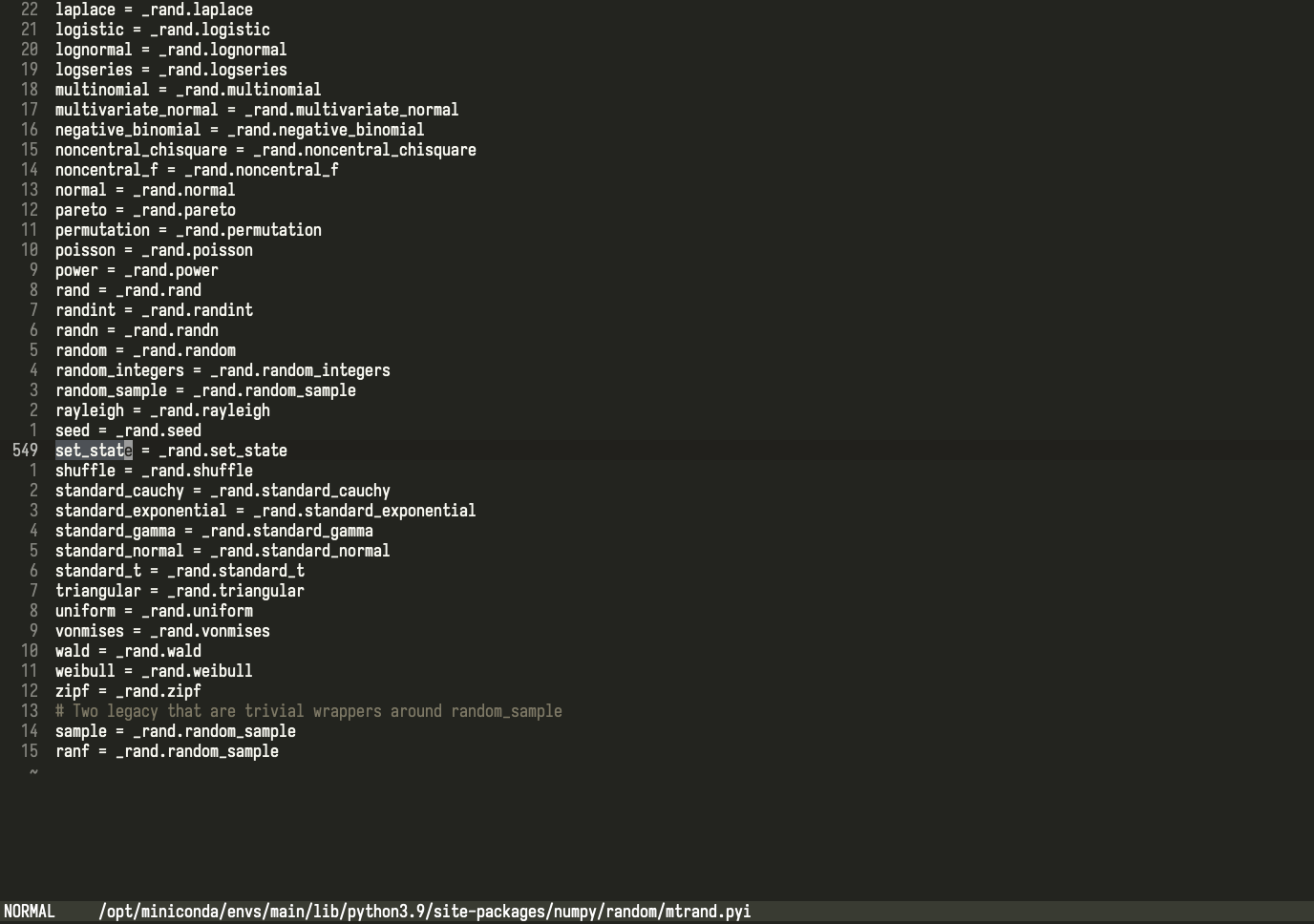Viewport: 1314px width, 924px height.
Task: Click the 'lognormal = _rand.lognormal' line
Action: click(171, 50)
